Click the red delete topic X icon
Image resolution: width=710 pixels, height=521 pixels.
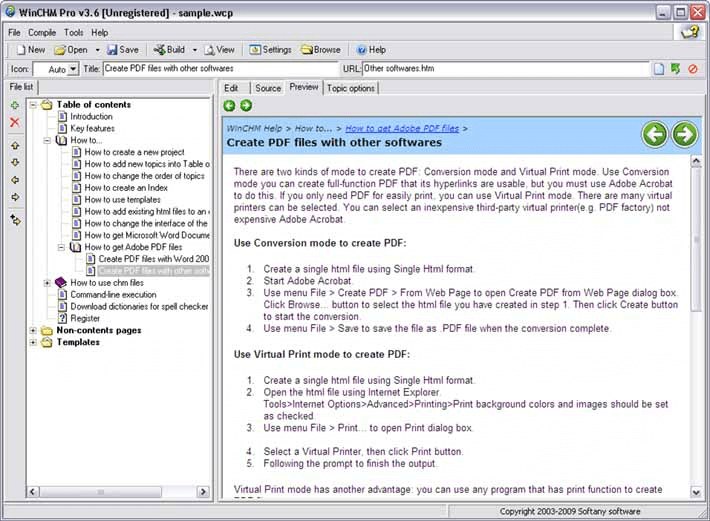pyautogui.click(x=14, y=122)
